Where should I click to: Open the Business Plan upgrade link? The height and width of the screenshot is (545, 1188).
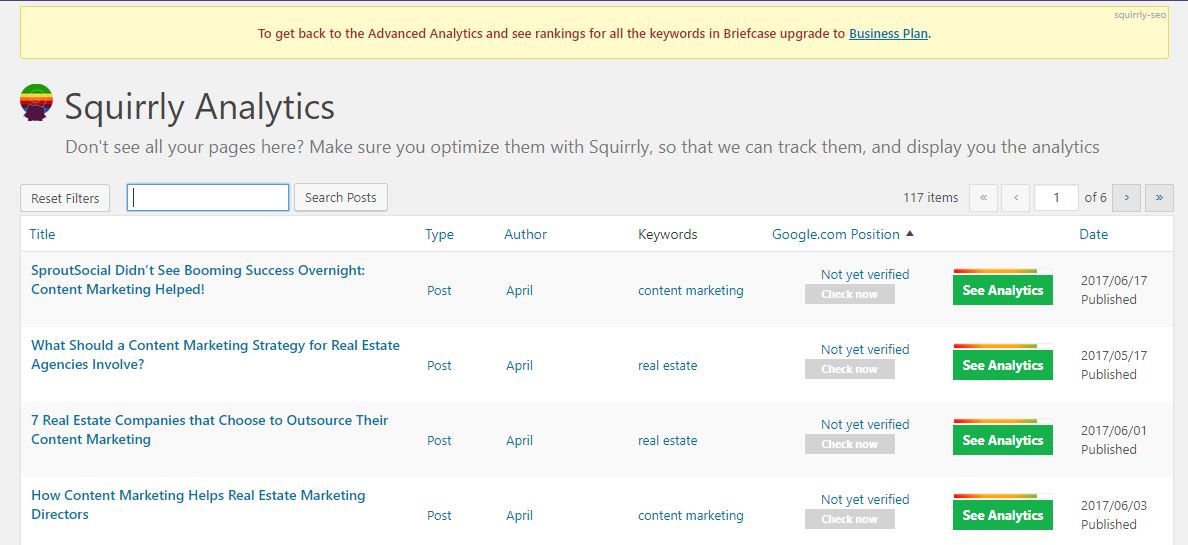point(888,33)
